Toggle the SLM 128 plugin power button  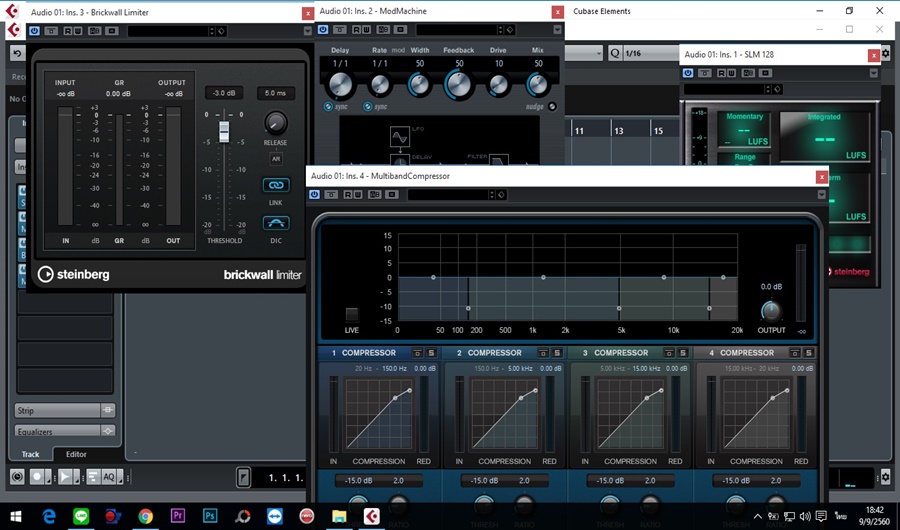pyautogui.click(x=688, y=73)
